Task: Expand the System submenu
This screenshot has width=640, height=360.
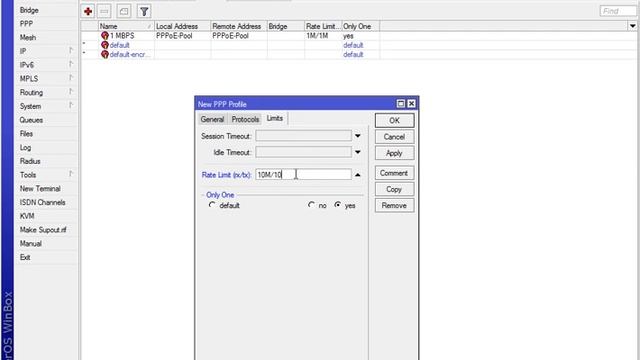Action: (x=71, y=106)
